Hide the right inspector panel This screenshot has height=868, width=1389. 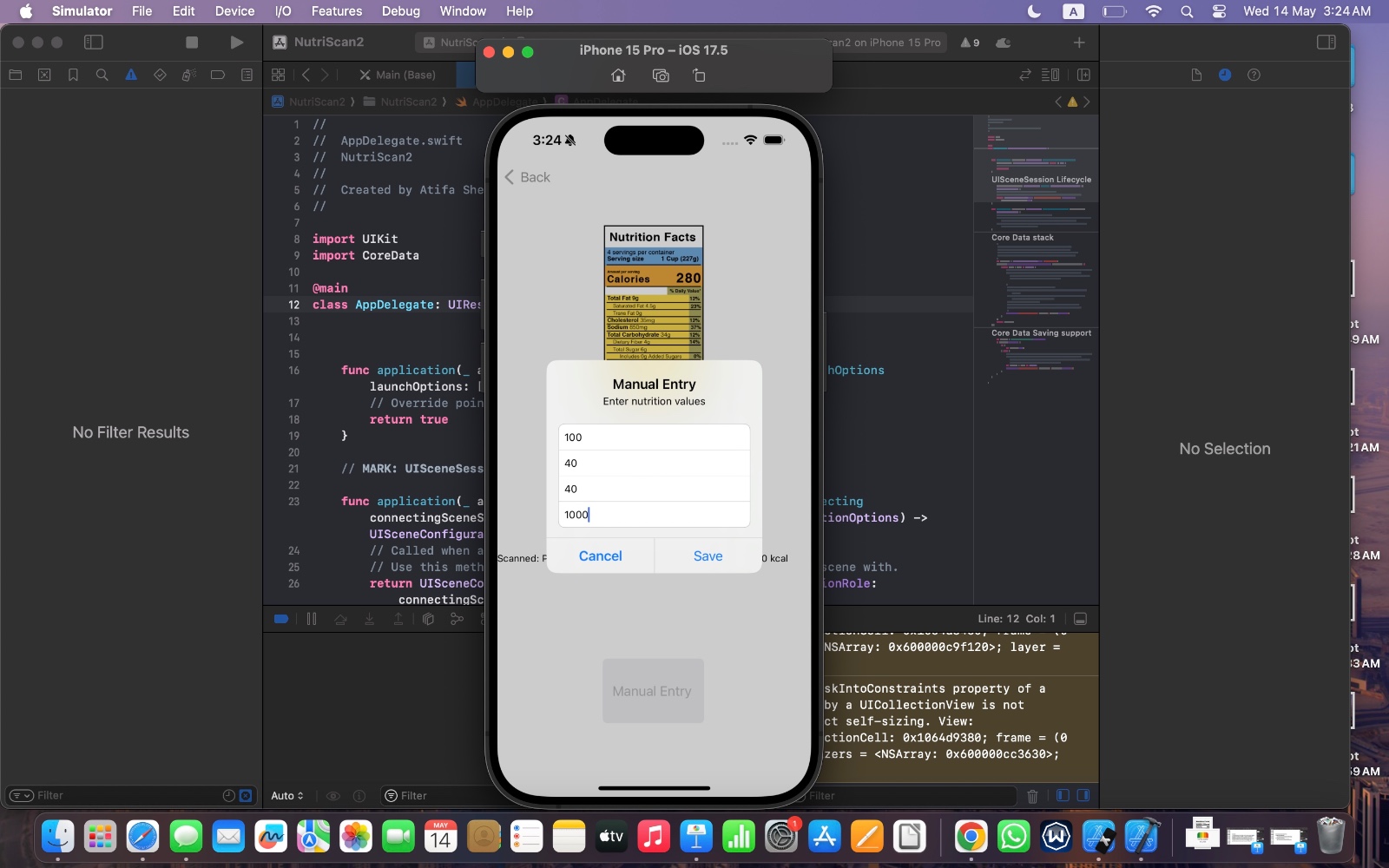pyautogui.click(x=1326, y=42)
